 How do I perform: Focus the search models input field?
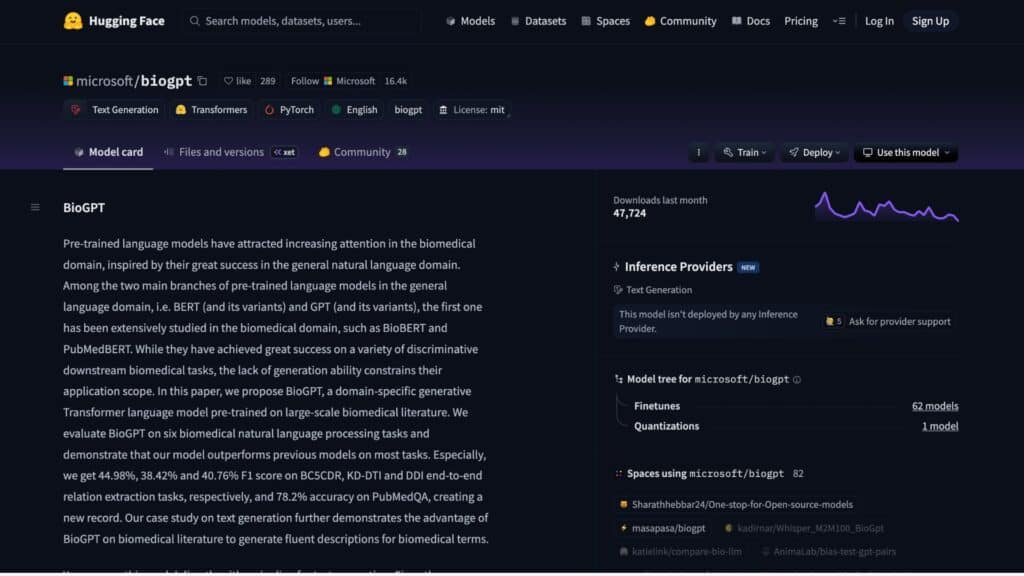pyautogui.click(x=300, y=21)
